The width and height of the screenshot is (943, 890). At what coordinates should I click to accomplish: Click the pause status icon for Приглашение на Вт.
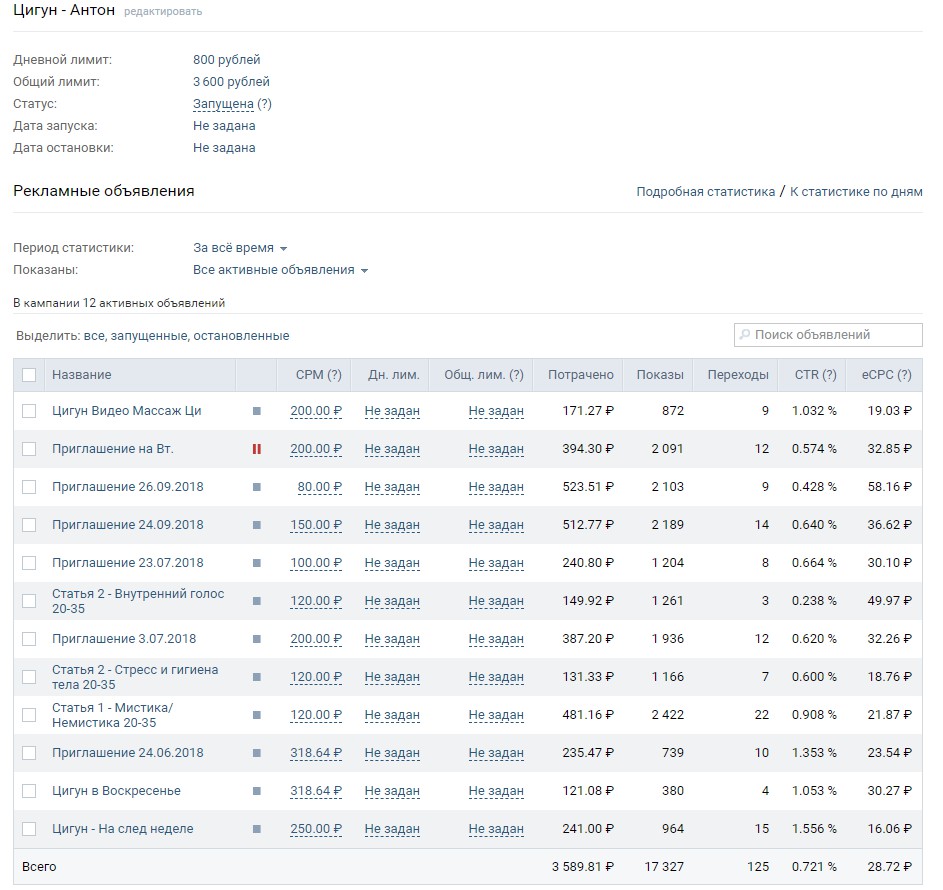(257, 449)
